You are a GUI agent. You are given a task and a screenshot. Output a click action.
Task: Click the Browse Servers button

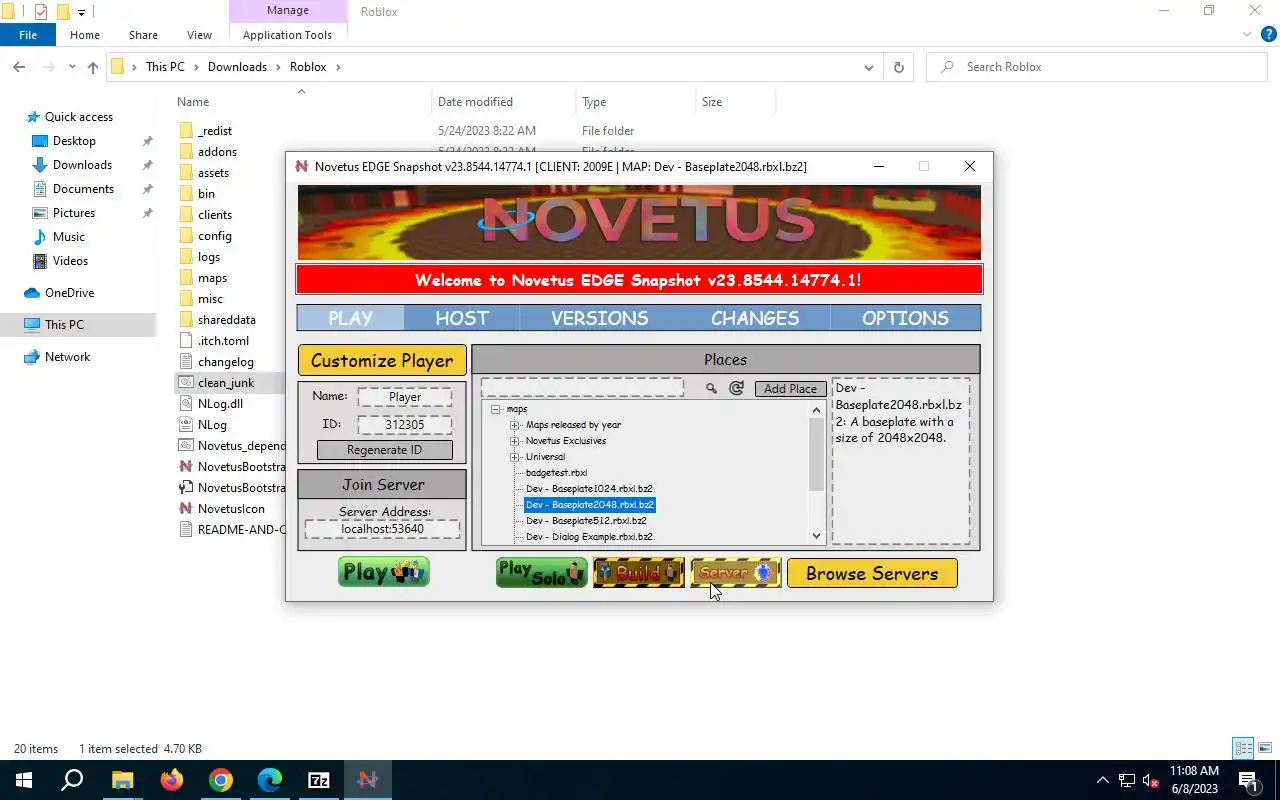(872, 573)
